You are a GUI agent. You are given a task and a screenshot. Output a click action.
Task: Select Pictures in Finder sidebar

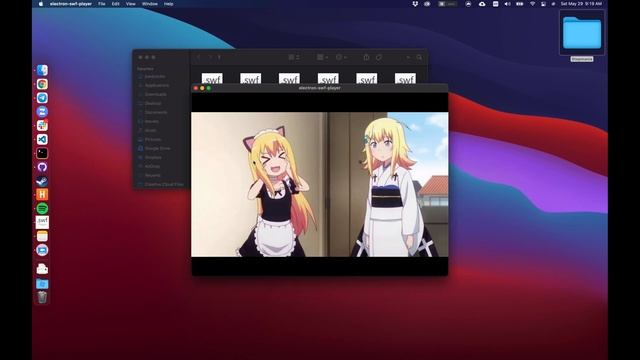point(153,139)
